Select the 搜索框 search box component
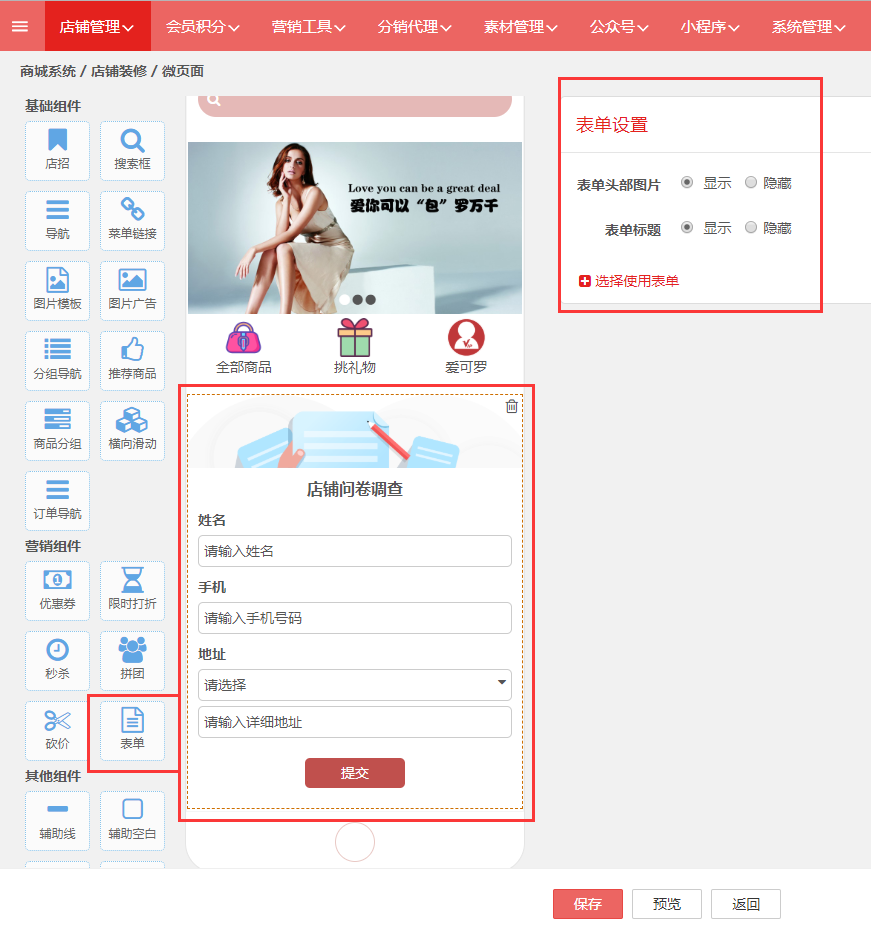 click(132, 151)
